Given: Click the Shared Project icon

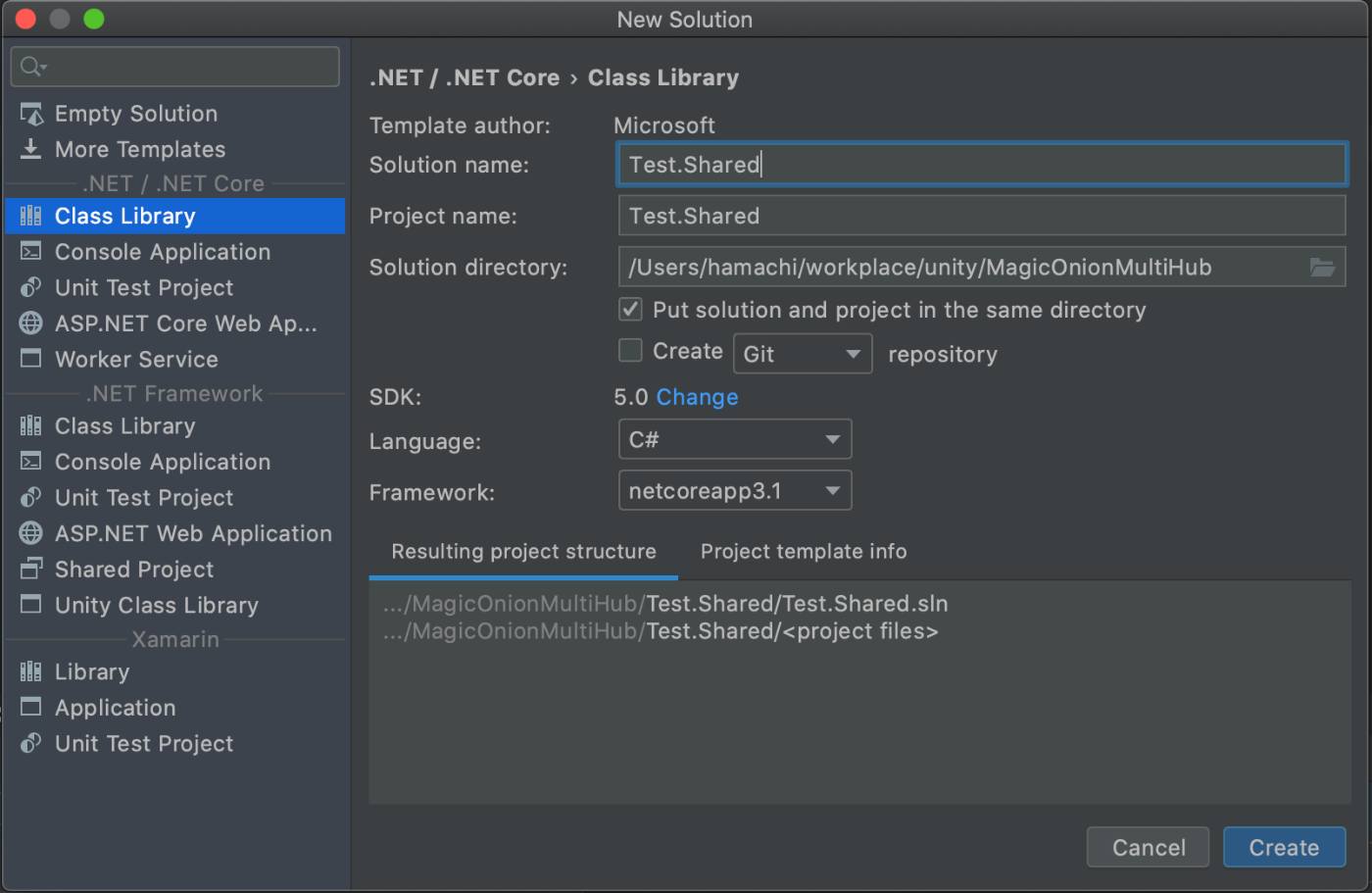Looking at the screenshot, I should point(31,569).
